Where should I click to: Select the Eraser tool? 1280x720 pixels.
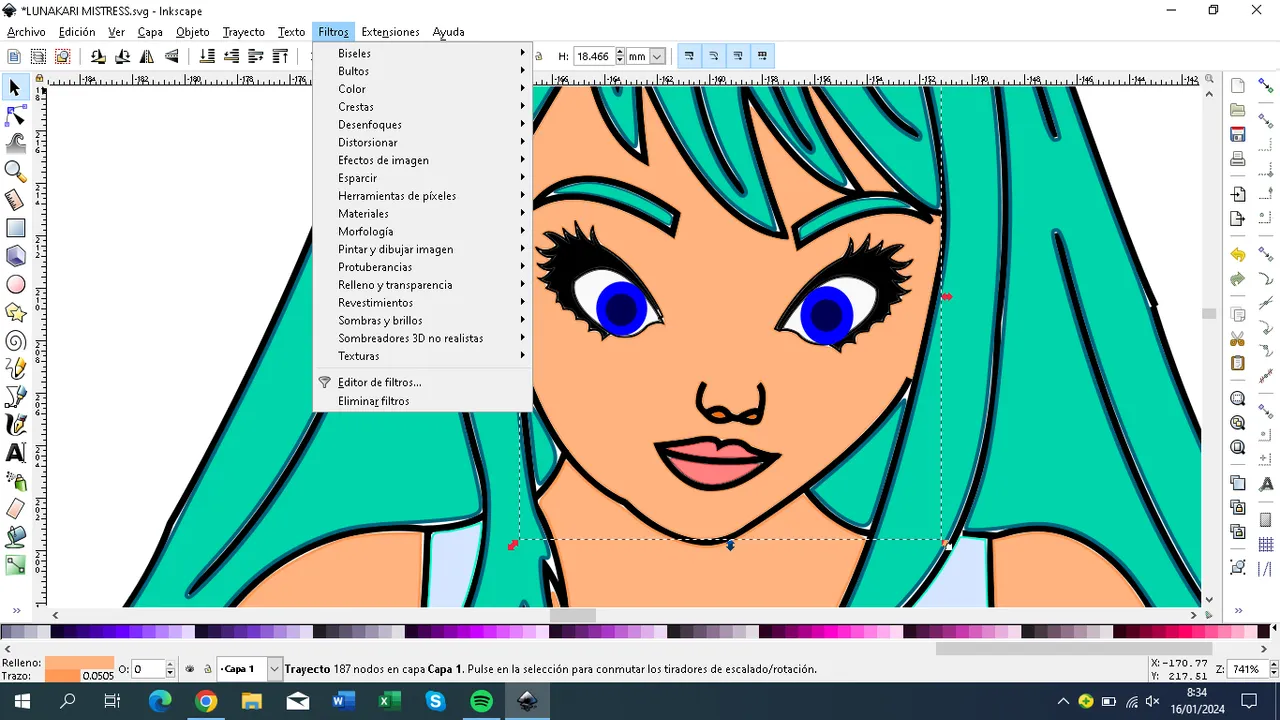click(15, 509)
